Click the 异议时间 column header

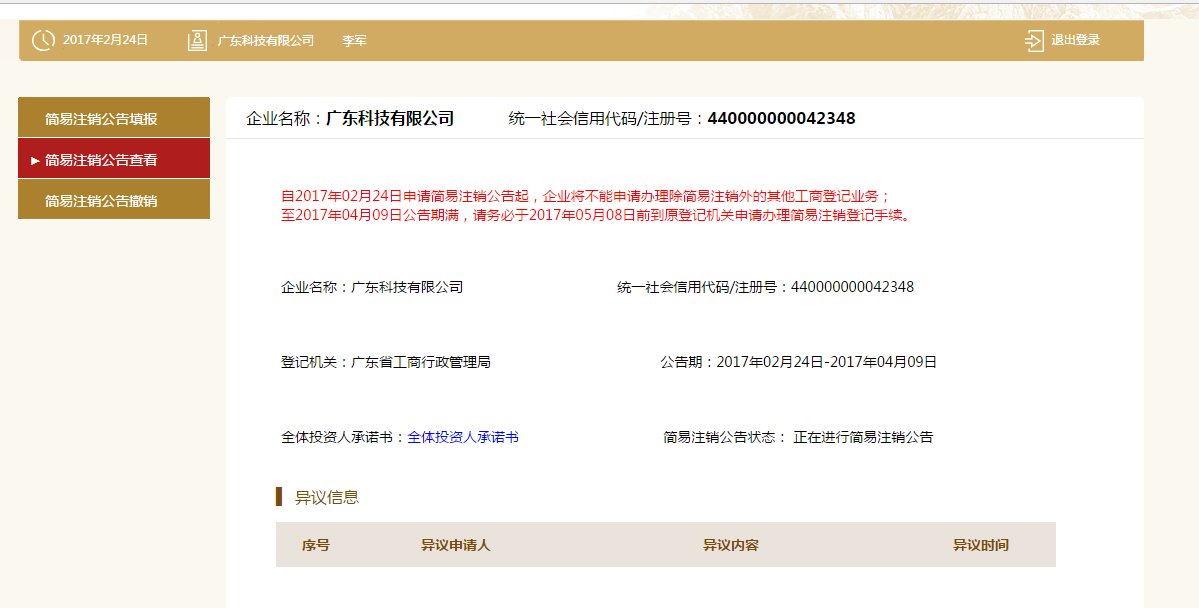[980, 545]
